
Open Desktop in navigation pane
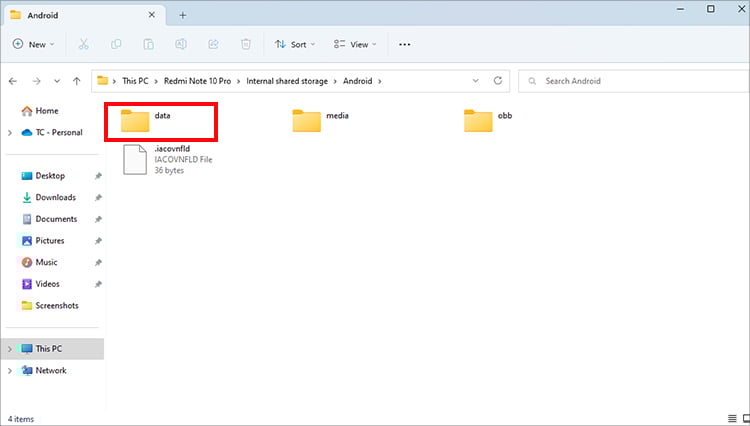point(43,176)
